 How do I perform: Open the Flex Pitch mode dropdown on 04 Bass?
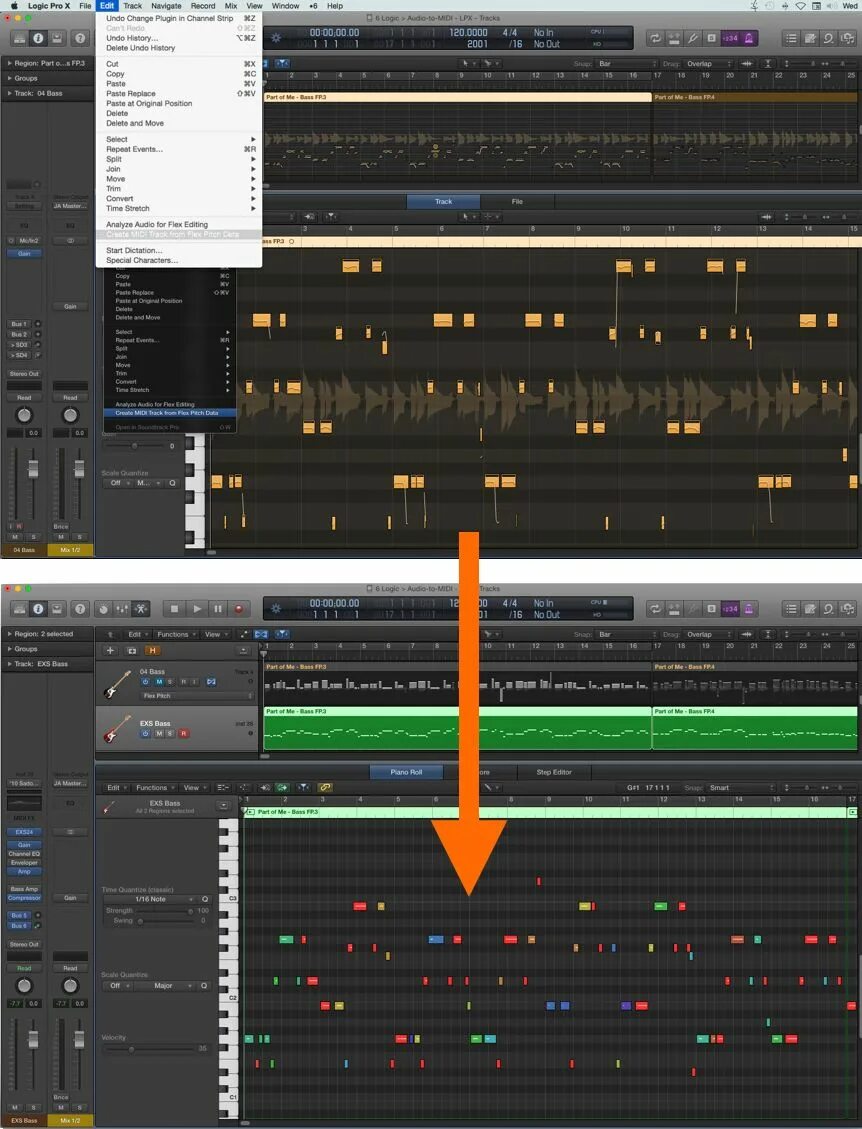(x=197, y=696)
